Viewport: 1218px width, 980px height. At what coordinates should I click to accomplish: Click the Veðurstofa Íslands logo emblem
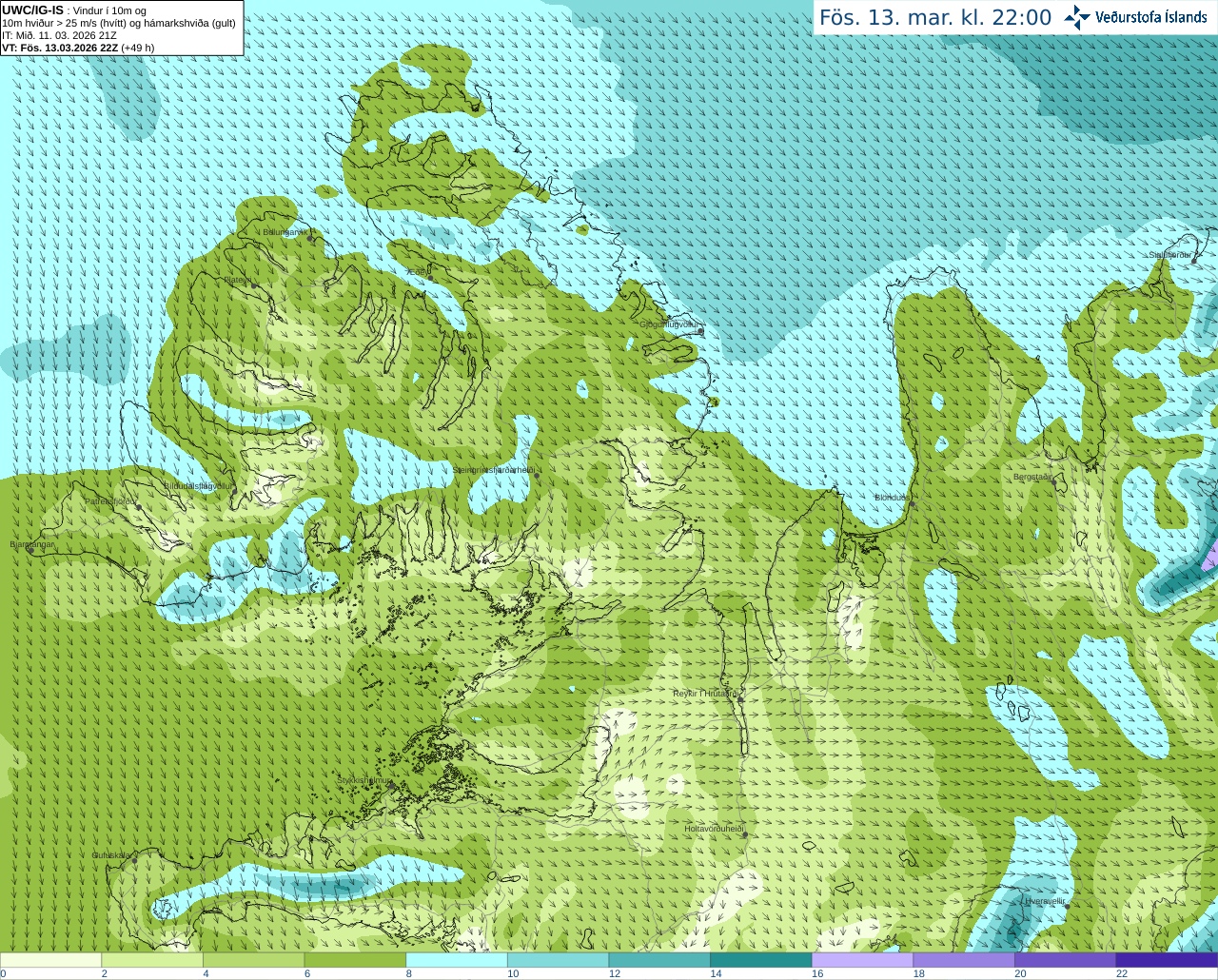click(x=1077, y=17)
